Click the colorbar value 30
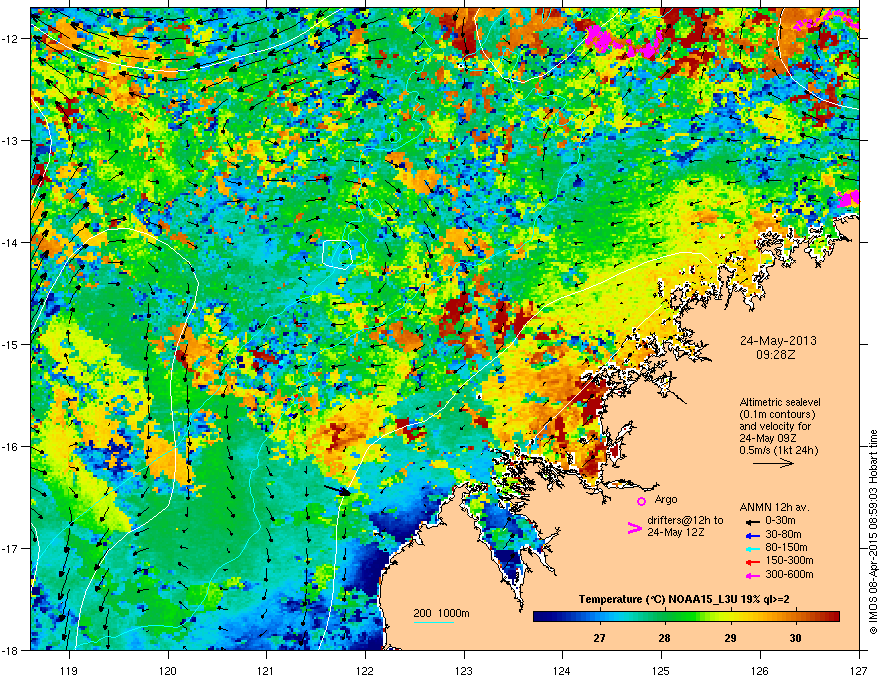Viewport: 880px width, 680px height. pyautogui.click(x=795, y=638)
